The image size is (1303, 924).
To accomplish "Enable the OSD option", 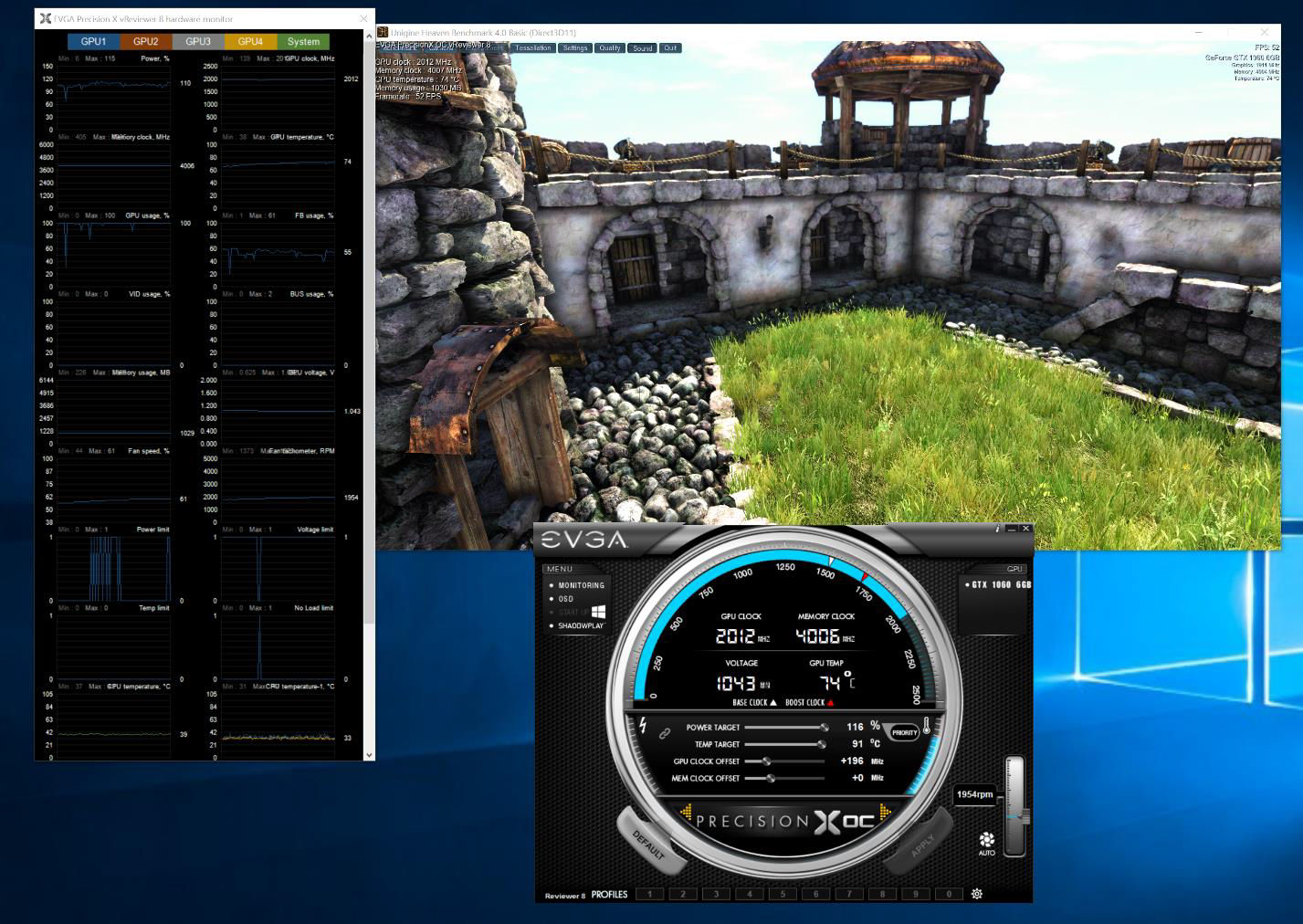I will (x=566, y=599).
